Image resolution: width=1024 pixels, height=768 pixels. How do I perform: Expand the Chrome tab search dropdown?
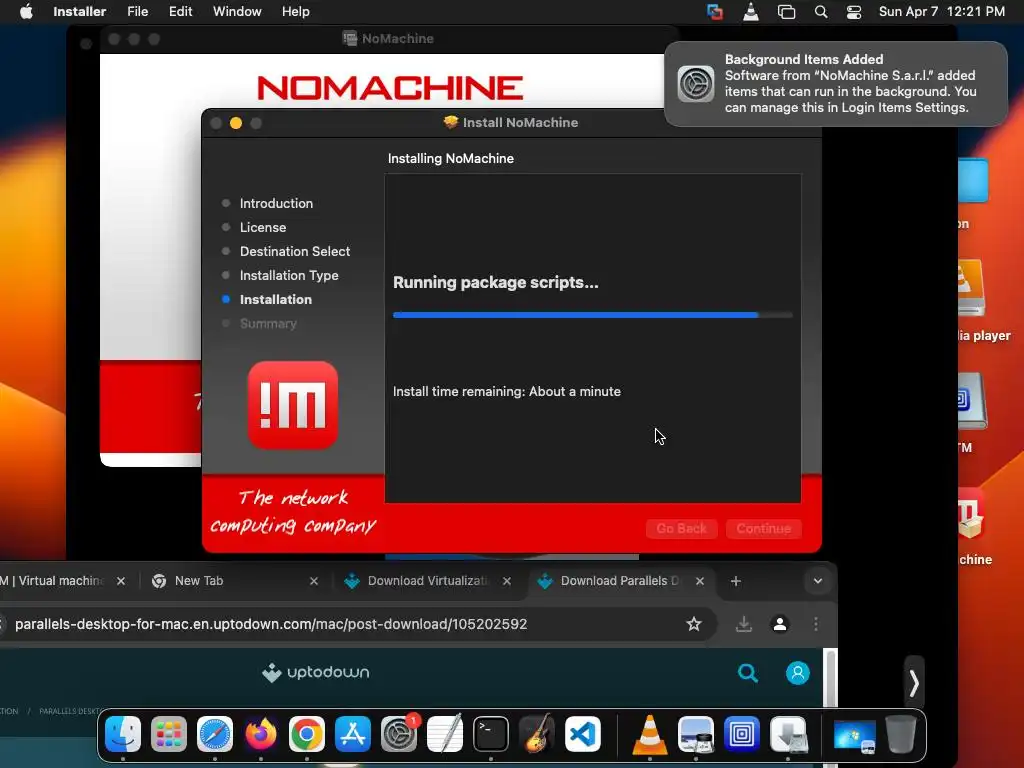tap(818, 581)
